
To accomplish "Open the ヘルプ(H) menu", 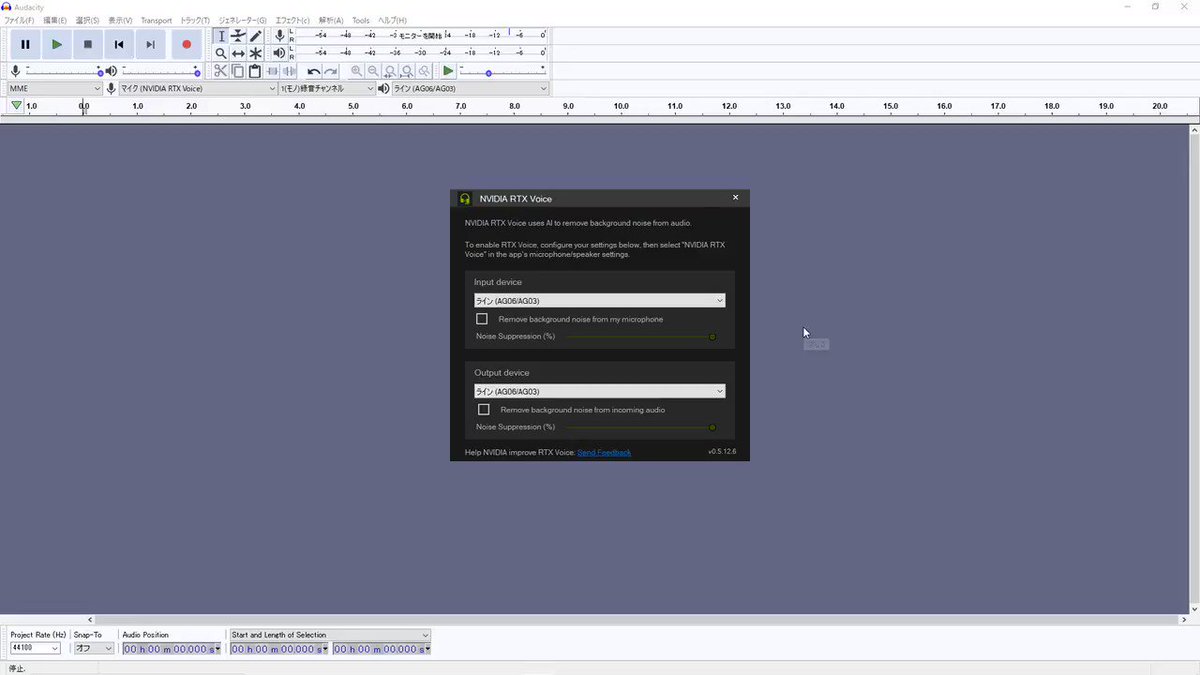I will point(392,20).
